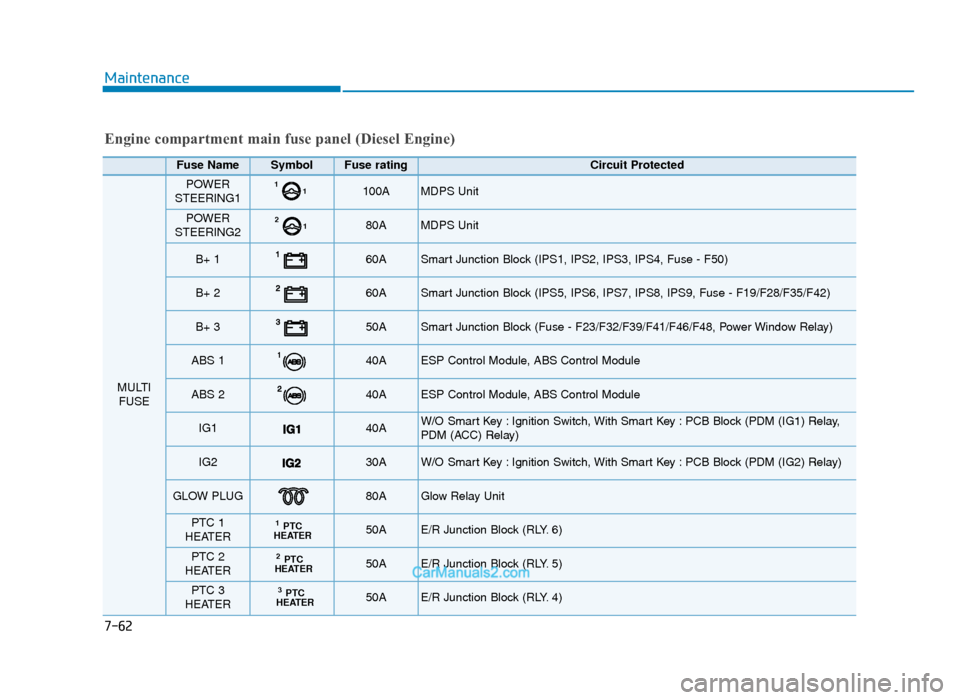
Task: Click the bold IG1 symbol
Action: click(291, 429)
